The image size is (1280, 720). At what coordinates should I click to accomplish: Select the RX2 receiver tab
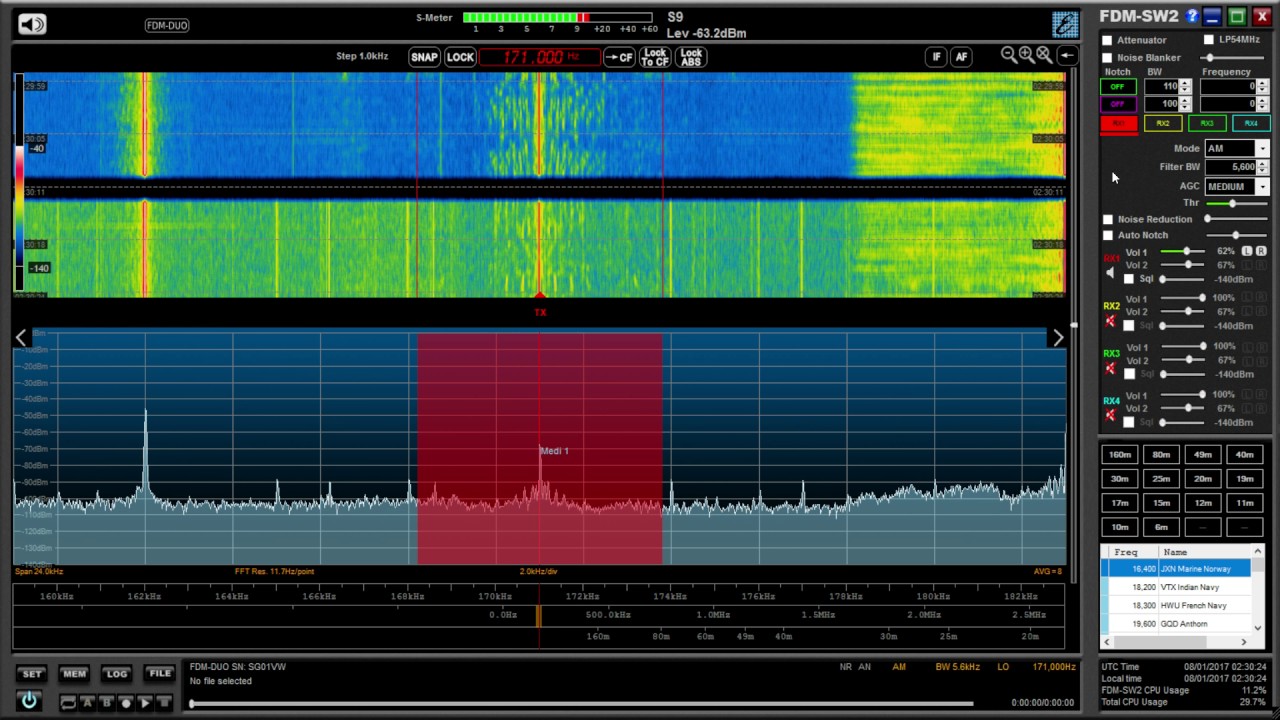click(1162, 124)
